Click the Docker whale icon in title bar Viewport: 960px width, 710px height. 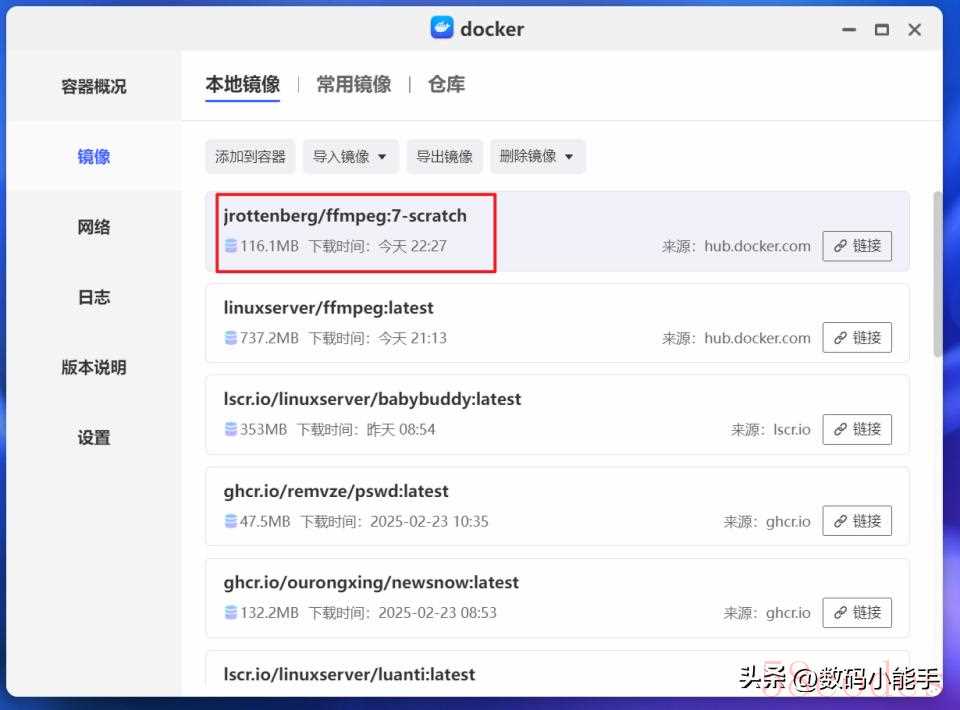pos(442,28)
